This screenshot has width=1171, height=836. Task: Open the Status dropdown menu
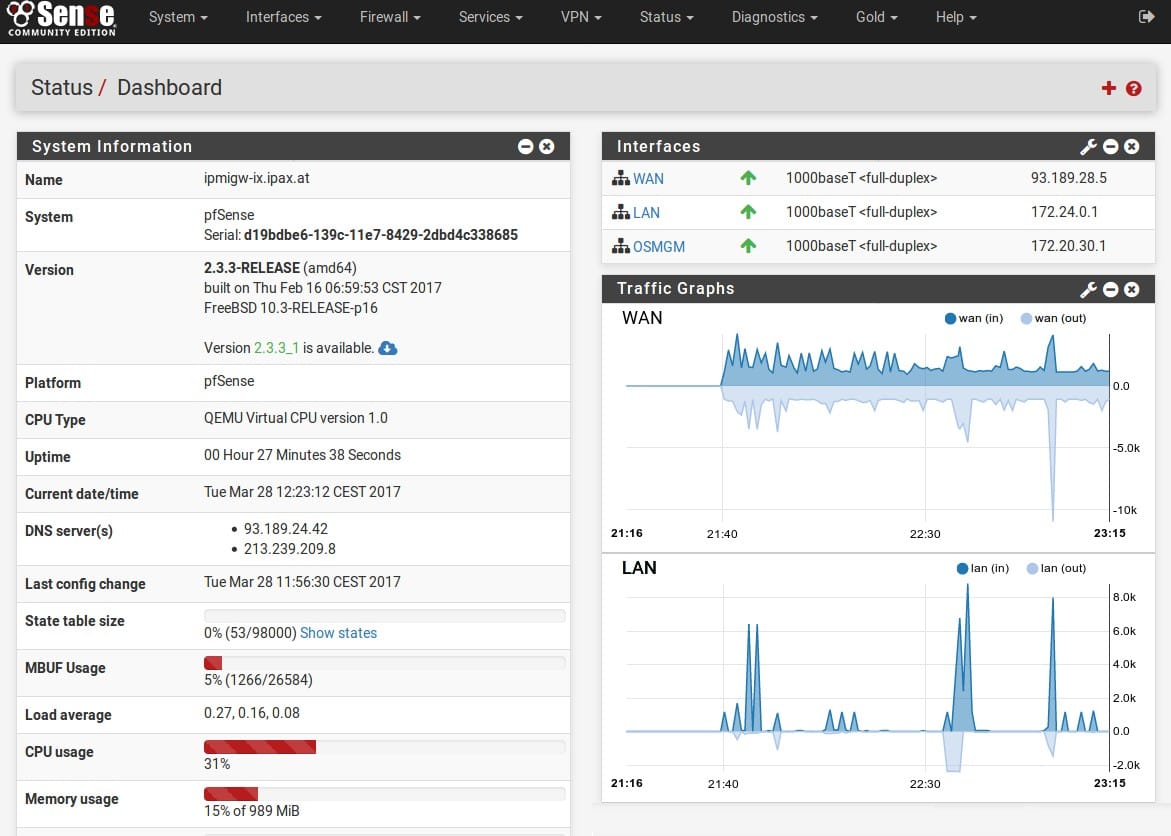click(x=666, y=17)
